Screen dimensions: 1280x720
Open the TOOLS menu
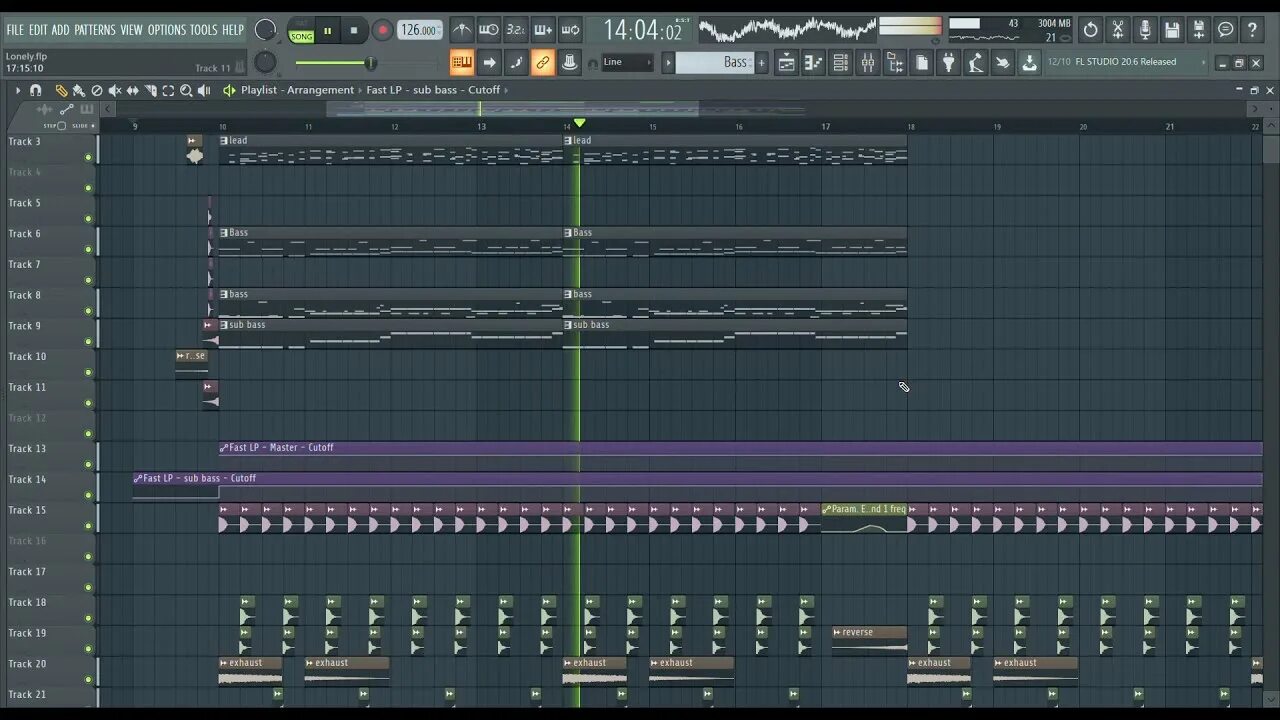(x=203, y=30)
